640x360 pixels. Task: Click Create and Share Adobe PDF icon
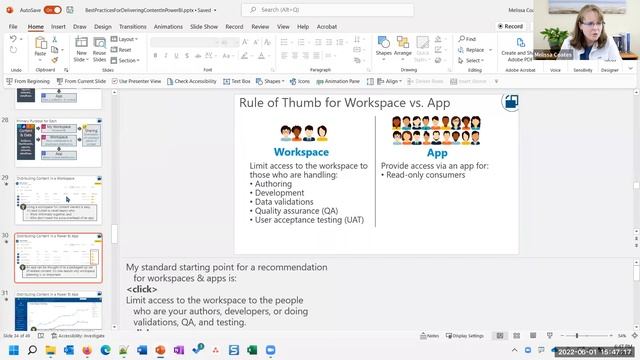point(520,42)
